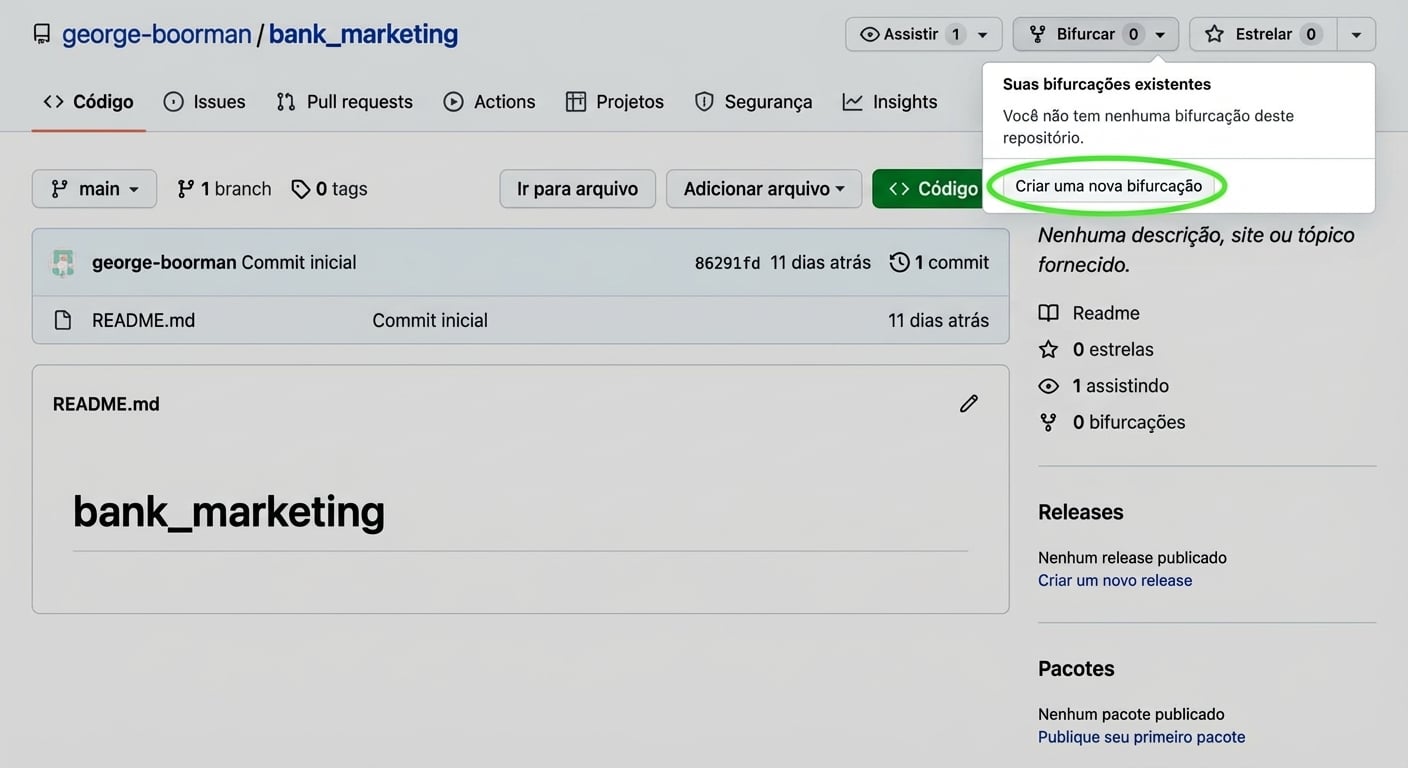
Task: Click the code brackets icon on Código tab
Action: [53, 102]
